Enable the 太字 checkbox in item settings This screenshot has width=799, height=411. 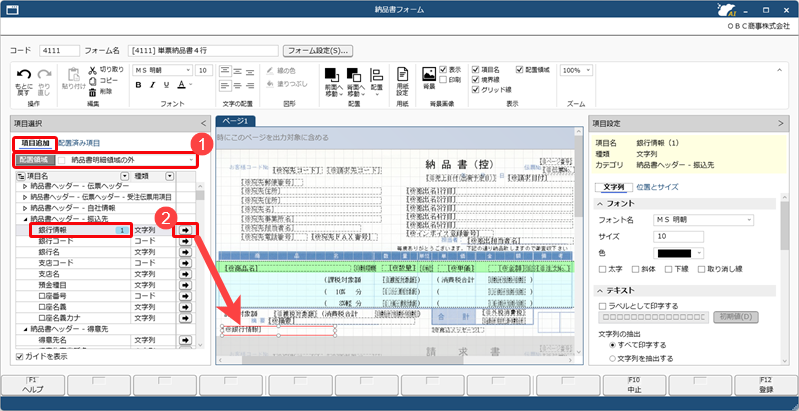pyautogui.click(x=603, y=269)
